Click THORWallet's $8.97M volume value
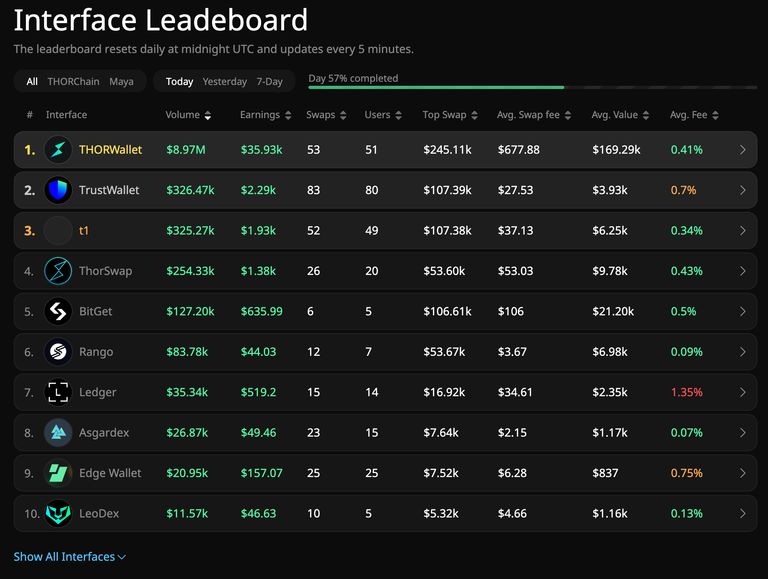Image resolution: width=768 pixels, height=579 pixels. click(186, 149)
